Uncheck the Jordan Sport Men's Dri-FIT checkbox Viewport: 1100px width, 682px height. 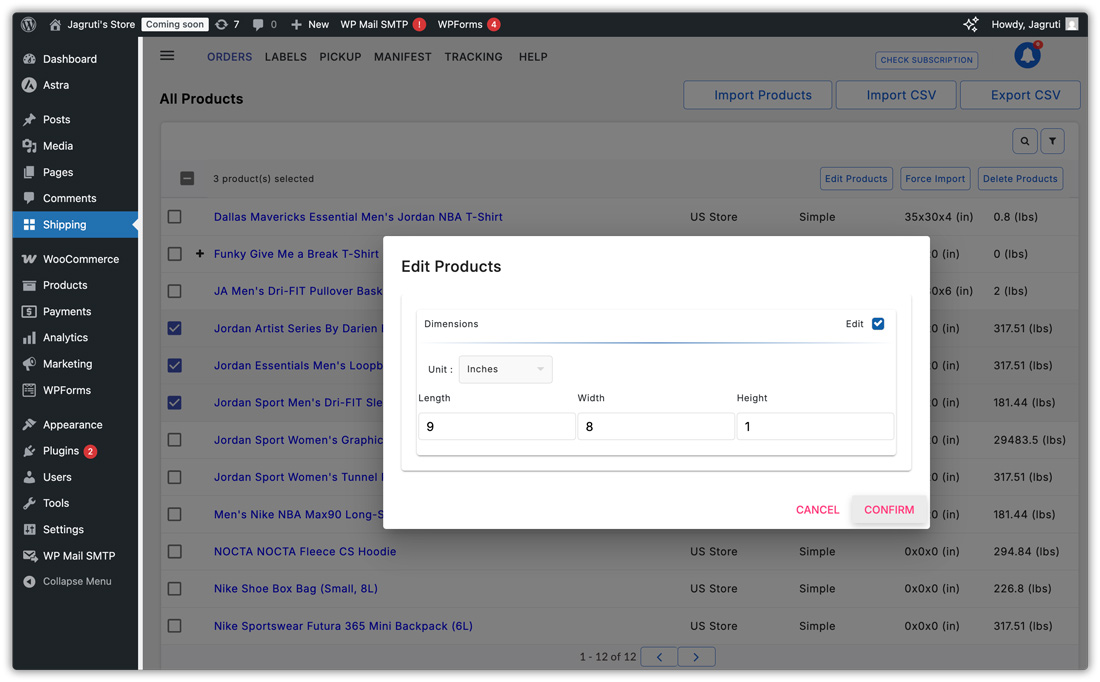coord(175,403)
